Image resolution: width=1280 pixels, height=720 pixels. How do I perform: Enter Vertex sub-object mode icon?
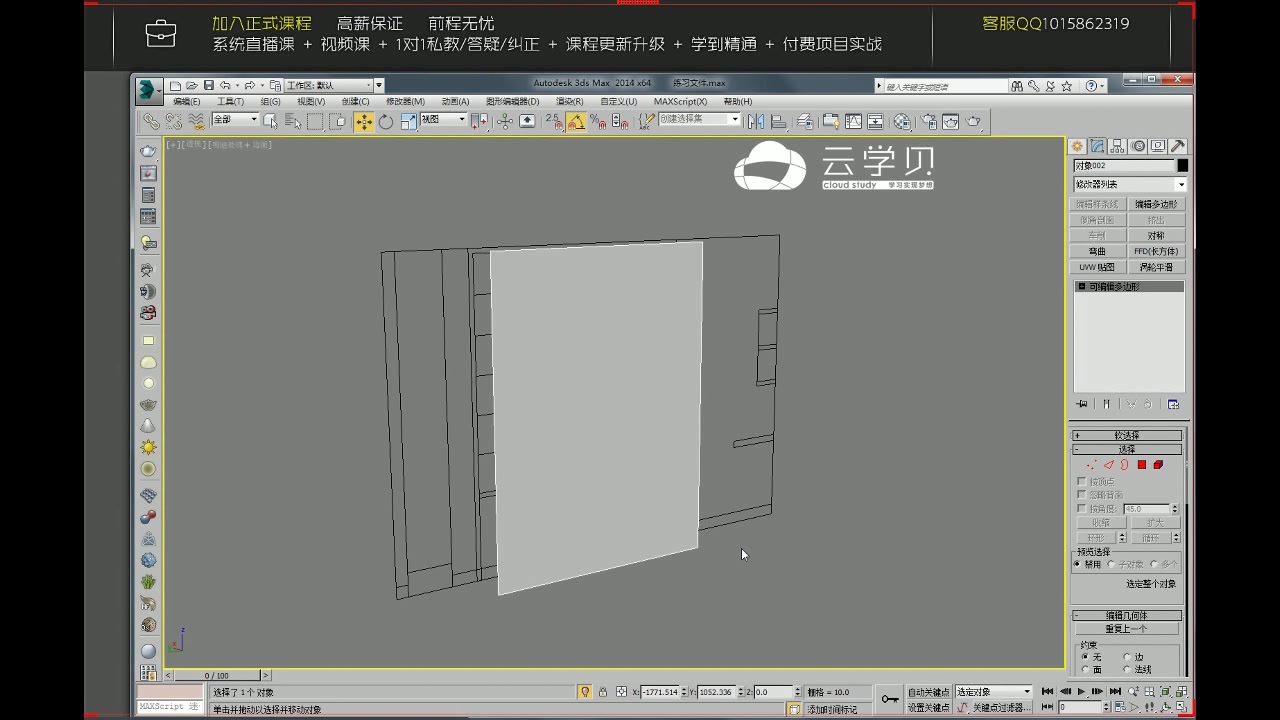[x=1091, y=465]
